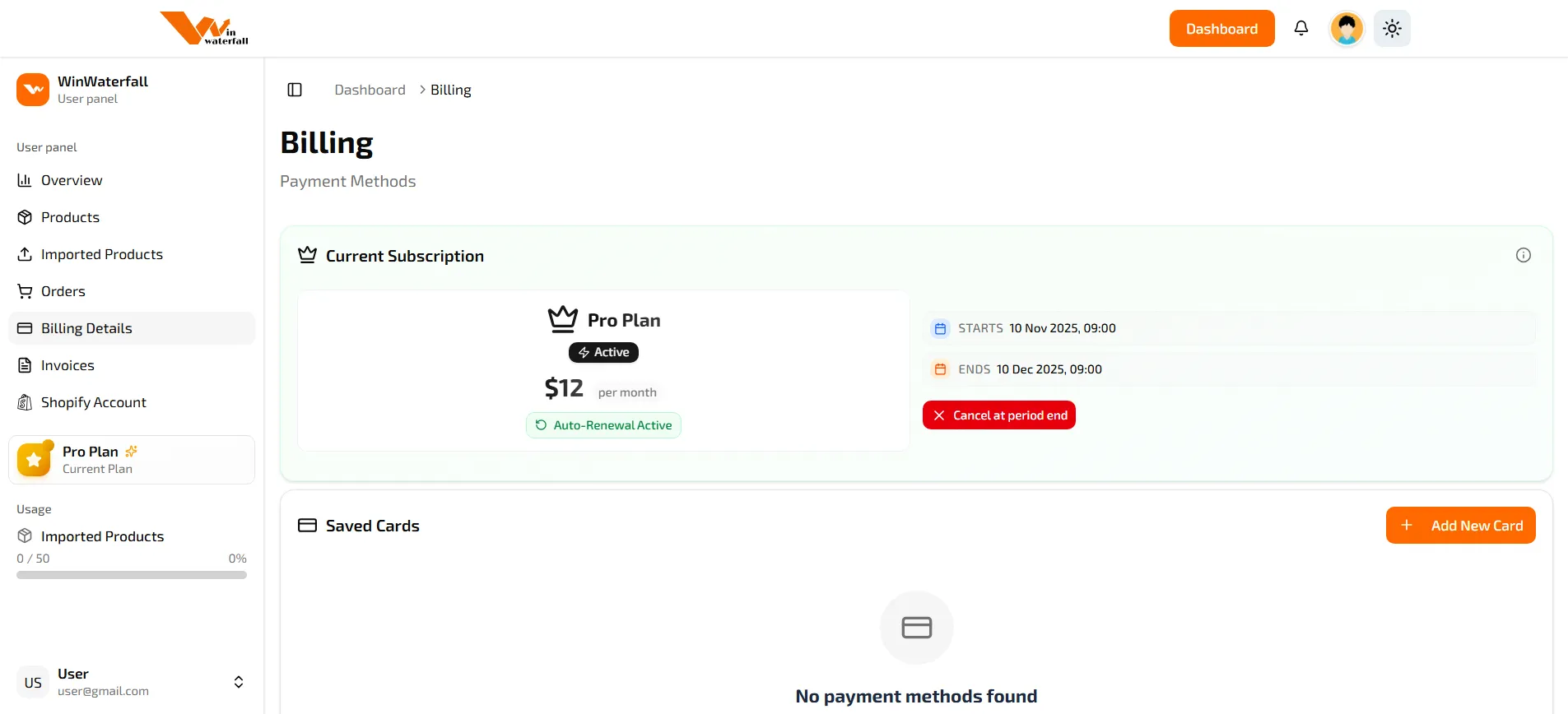
Task: Click the Dashboard breadcrumb link
Action: pyautogui.click(x=370, y=90)
